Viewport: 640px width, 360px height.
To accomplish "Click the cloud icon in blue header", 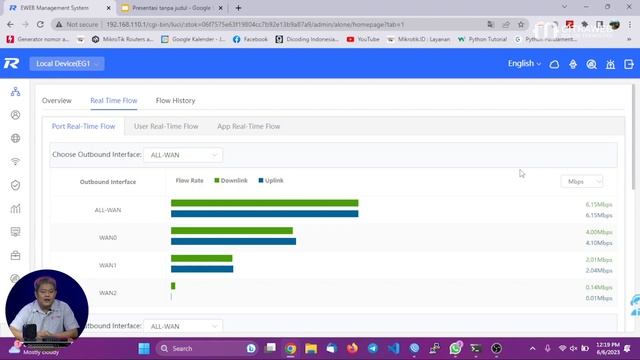I will click(x=554, y=64).
